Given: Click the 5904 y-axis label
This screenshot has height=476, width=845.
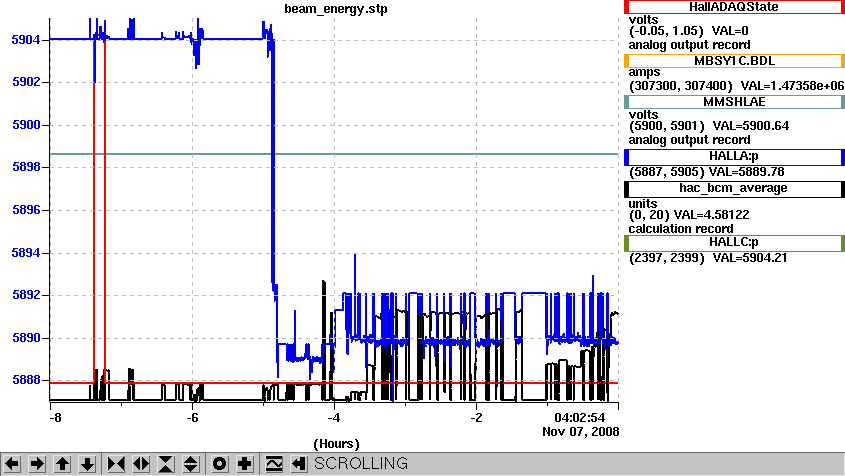Looking at the screenshot, I should [26, 40].
